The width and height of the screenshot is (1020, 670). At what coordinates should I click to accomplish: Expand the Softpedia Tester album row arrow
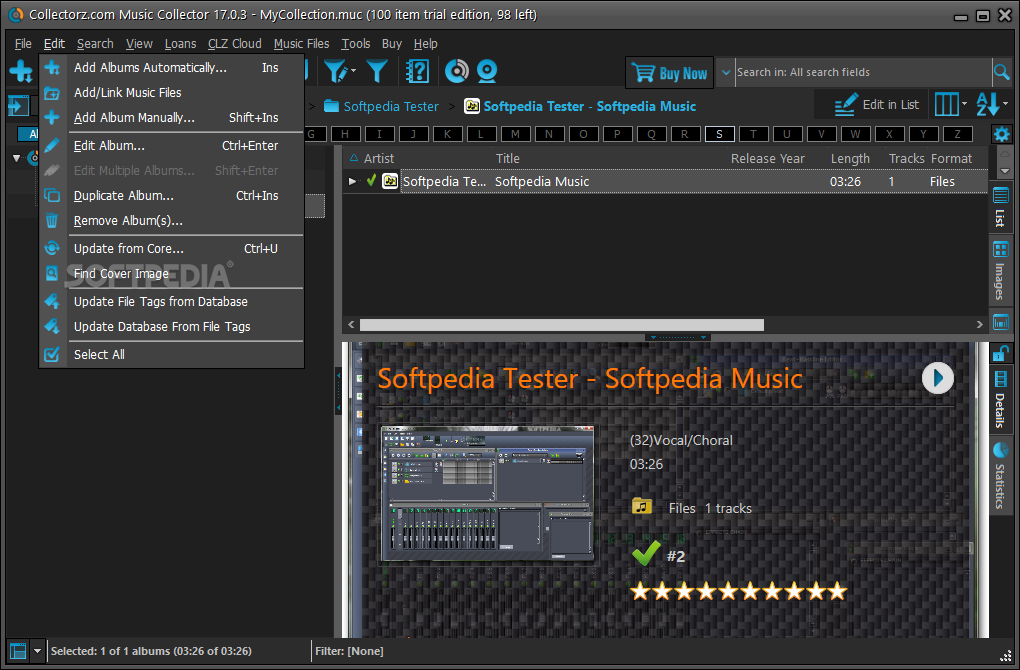click(353, 181)
